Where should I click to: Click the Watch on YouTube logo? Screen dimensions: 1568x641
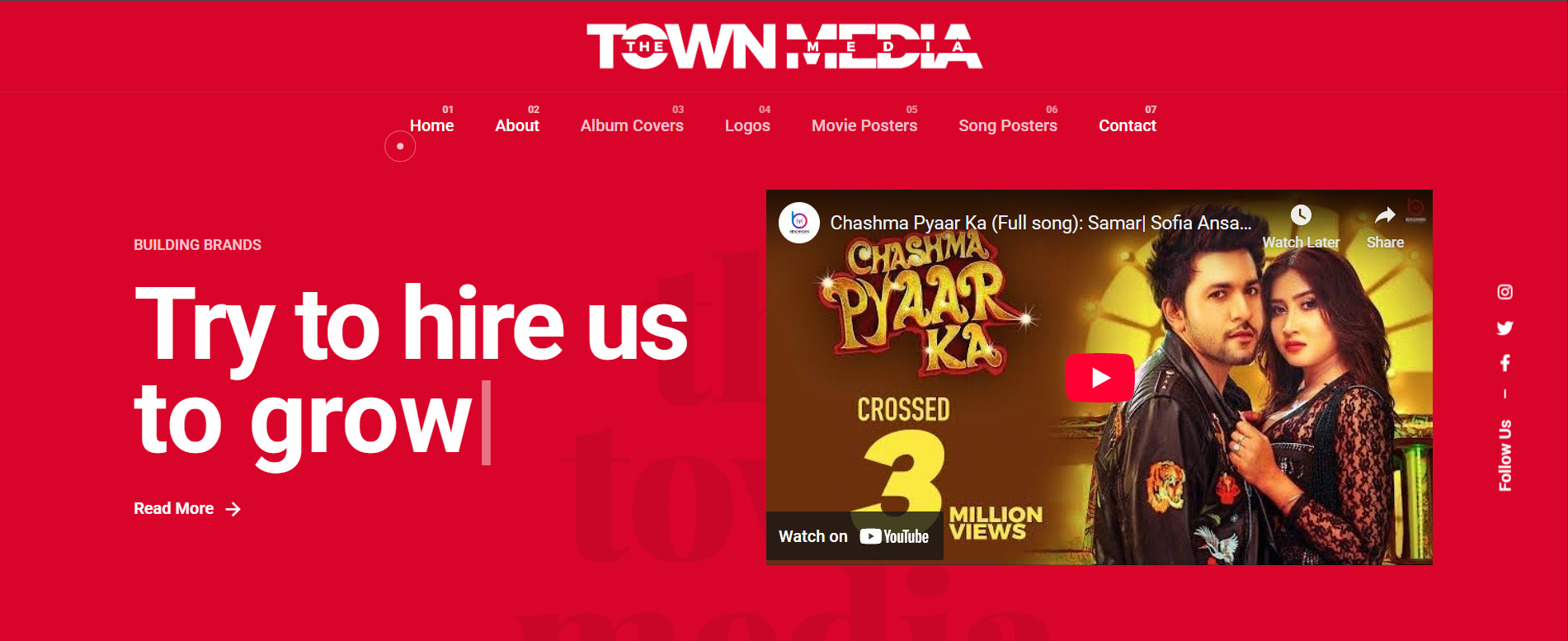tap(894, 536)
